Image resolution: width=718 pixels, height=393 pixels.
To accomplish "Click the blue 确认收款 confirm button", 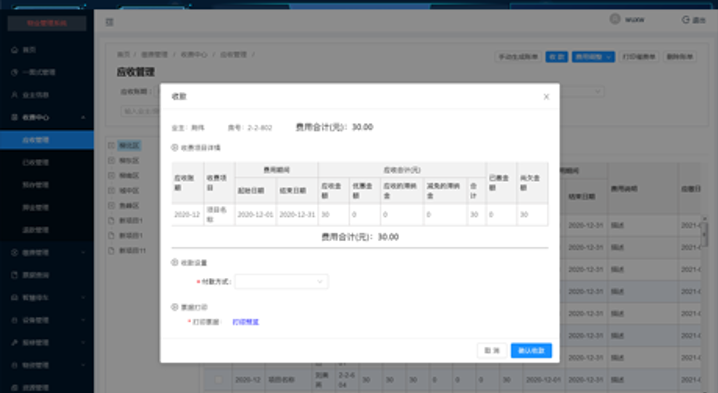I will pos(531,351).
